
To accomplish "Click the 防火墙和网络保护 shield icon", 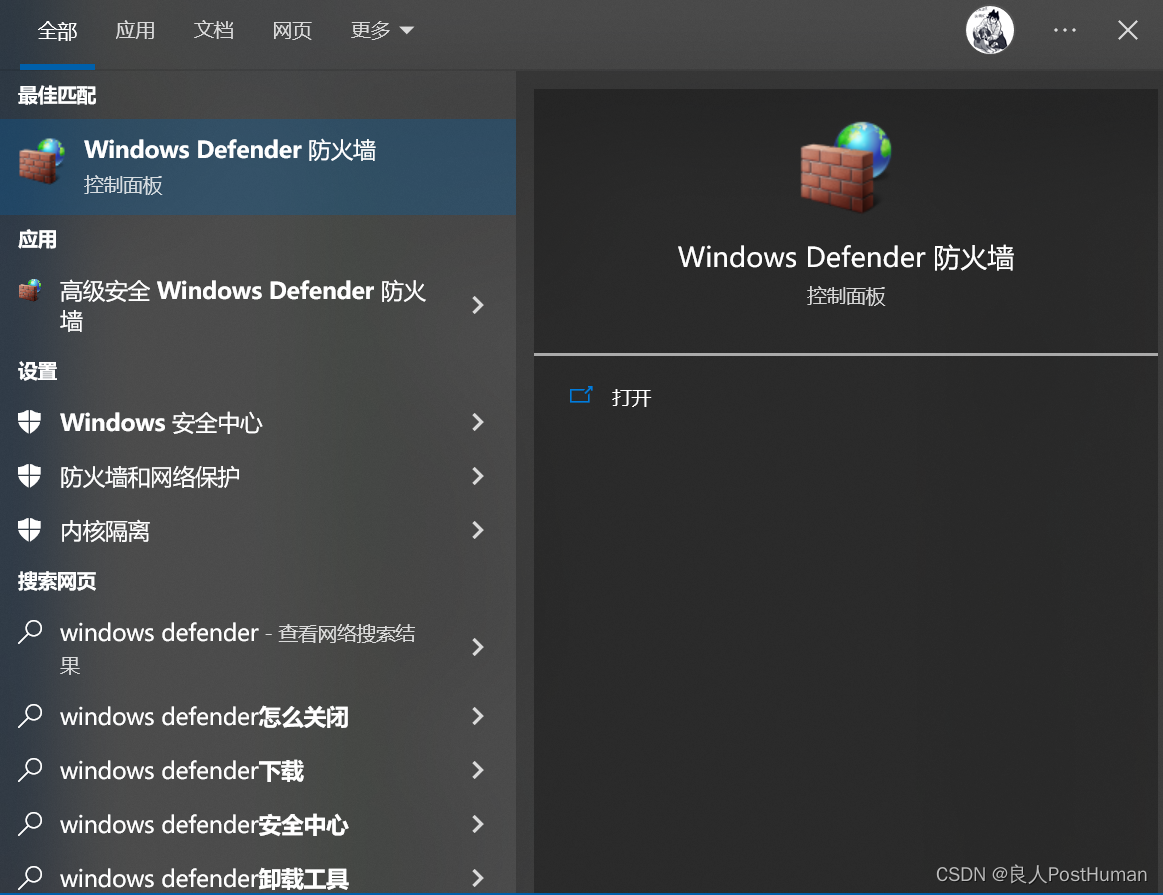I will (28, 476).
